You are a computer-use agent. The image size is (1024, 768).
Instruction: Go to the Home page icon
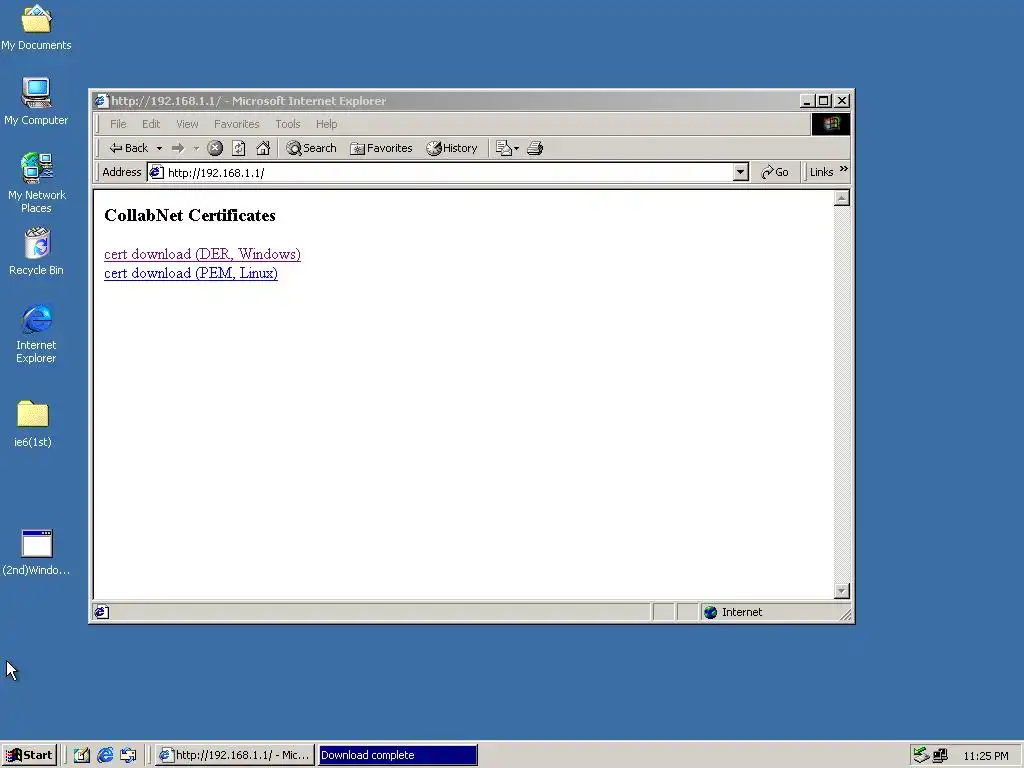[263, 148]
